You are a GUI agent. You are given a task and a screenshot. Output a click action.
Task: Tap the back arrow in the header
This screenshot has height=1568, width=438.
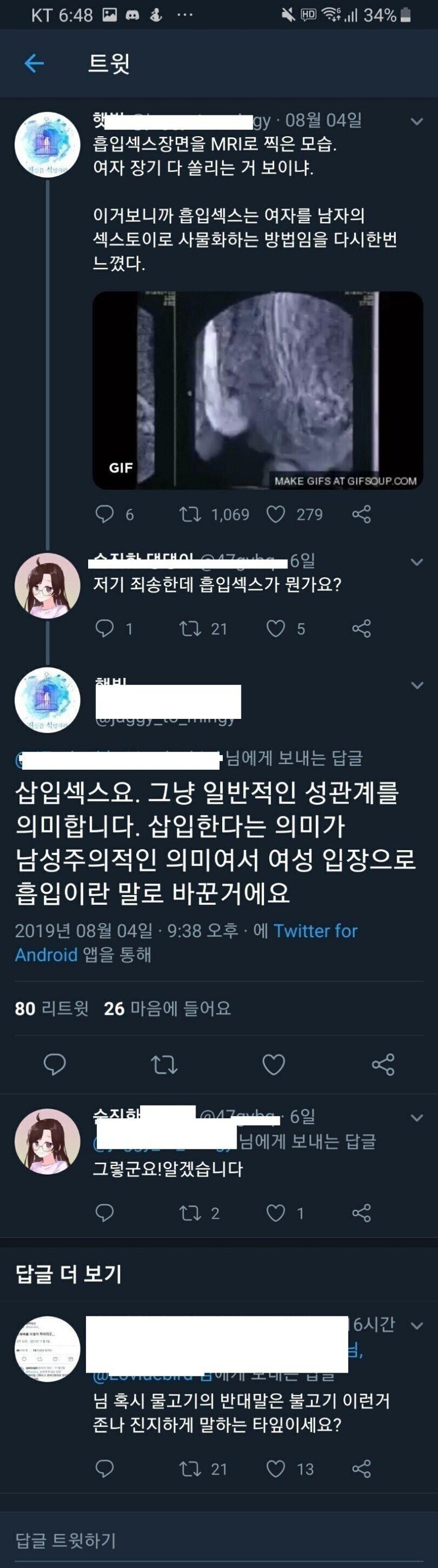[x=34, y=63]
